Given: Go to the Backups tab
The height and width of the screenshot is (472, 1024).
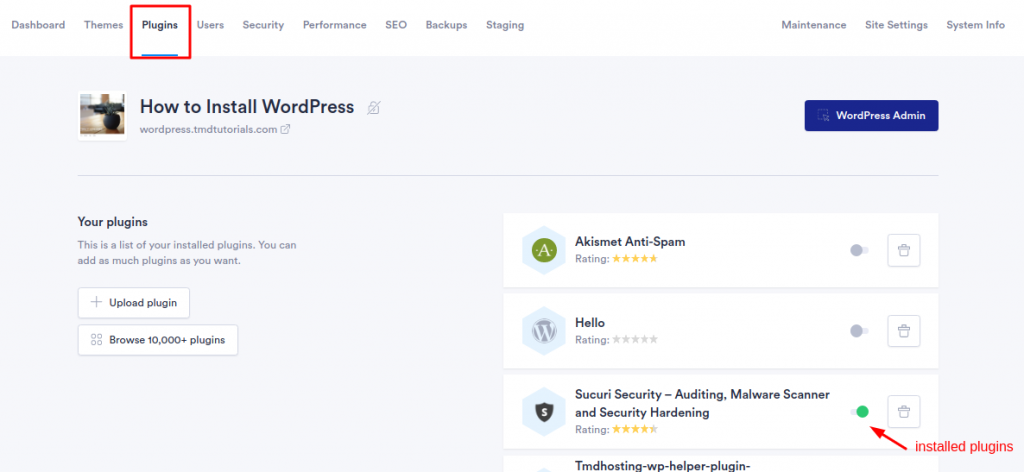Looking at the screenshot, I should [446, 25].
